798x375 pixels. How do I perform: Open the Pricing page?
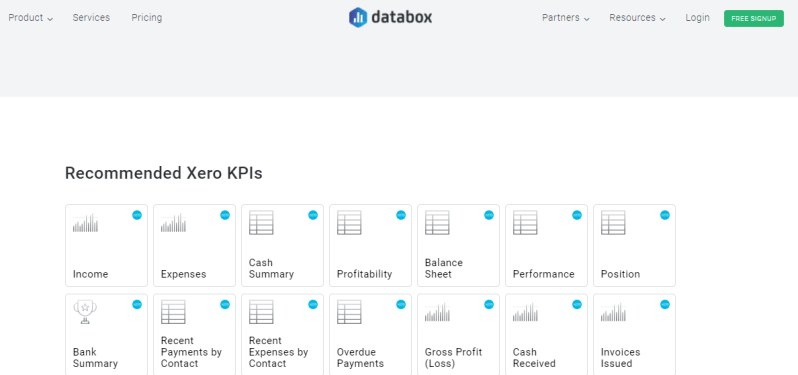point(147,18)
